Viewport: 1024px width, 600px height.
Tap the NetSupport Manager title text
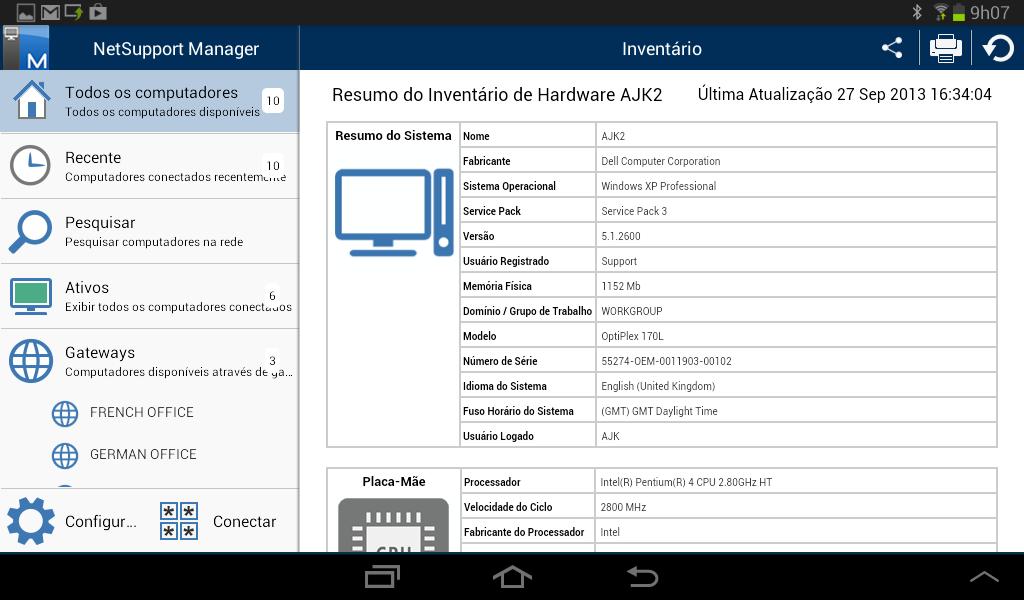tap(176, 49)
